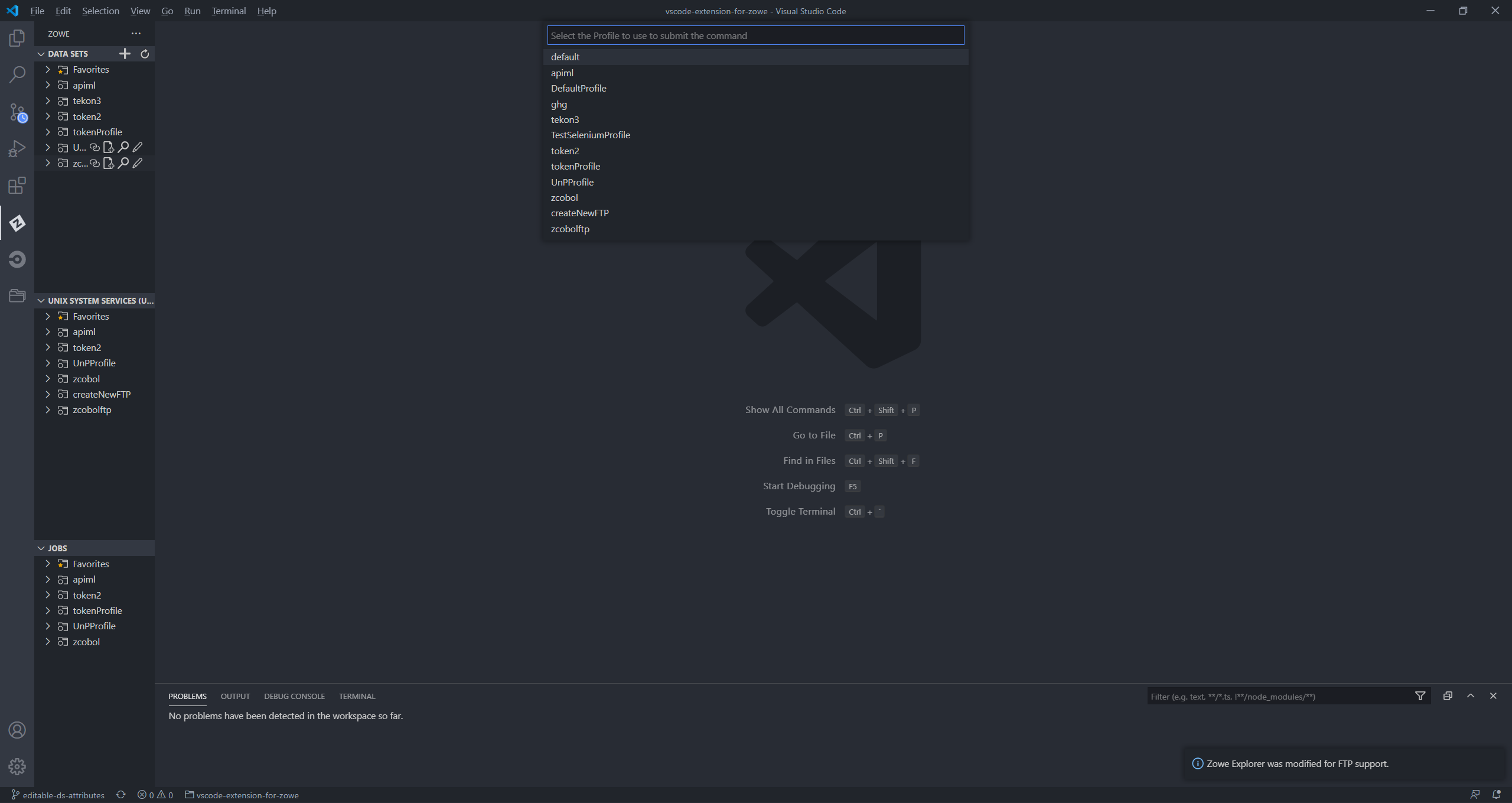Add a new profile in DATA SETS section
This screenshot has height=803, width=1512.
coord(125,53)
